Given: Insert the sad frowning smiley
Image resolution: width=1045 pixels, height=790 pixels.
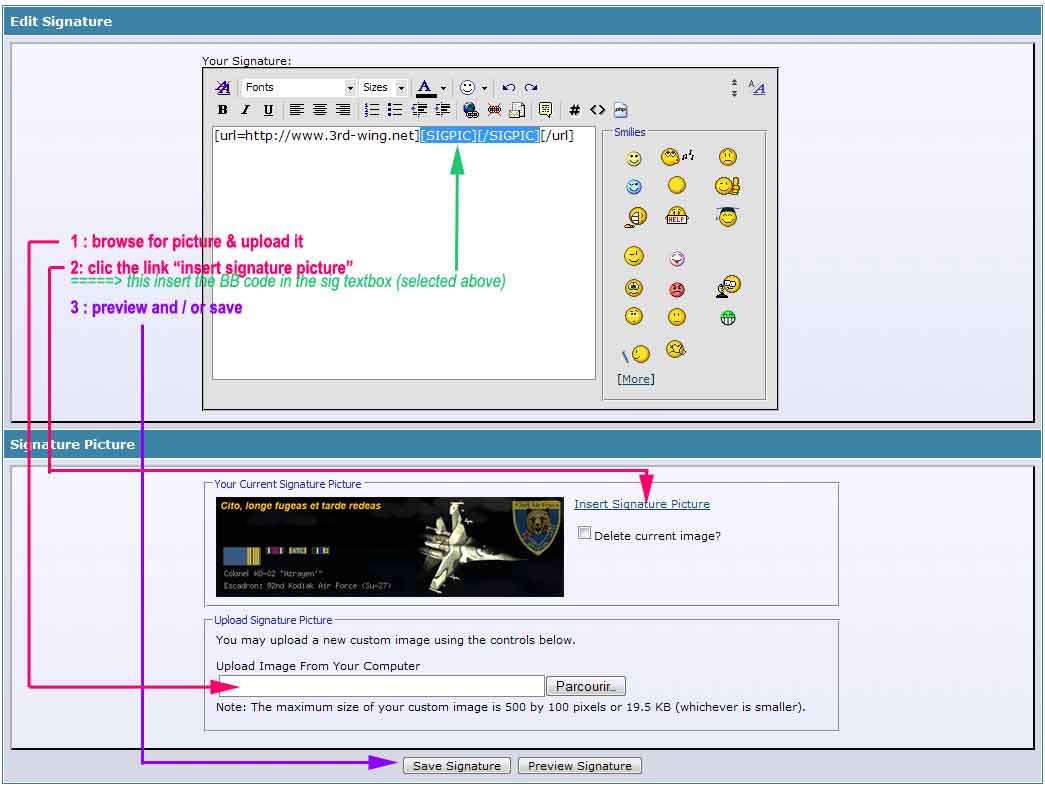Looking at the screenshot, I should tap(728, 157).
